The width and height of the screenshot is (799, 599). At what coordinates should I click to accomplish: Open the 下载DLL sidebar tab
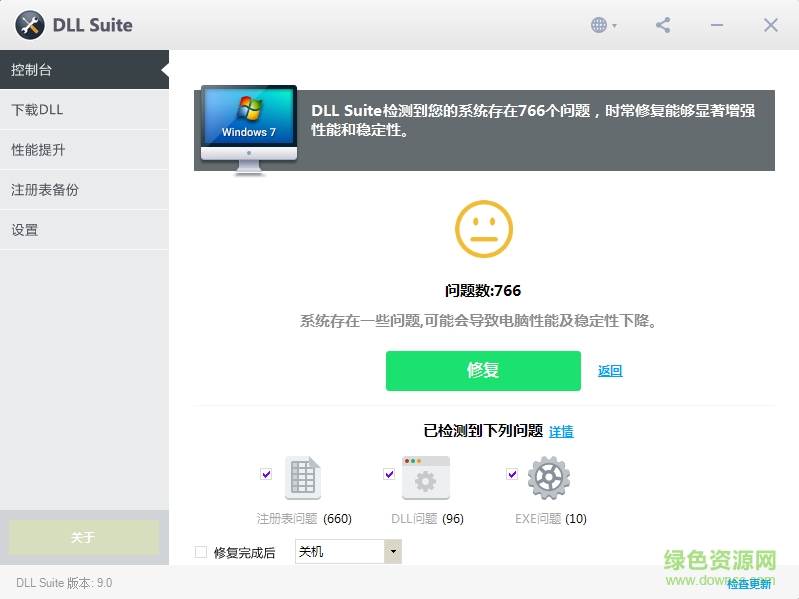coord(84,110)
